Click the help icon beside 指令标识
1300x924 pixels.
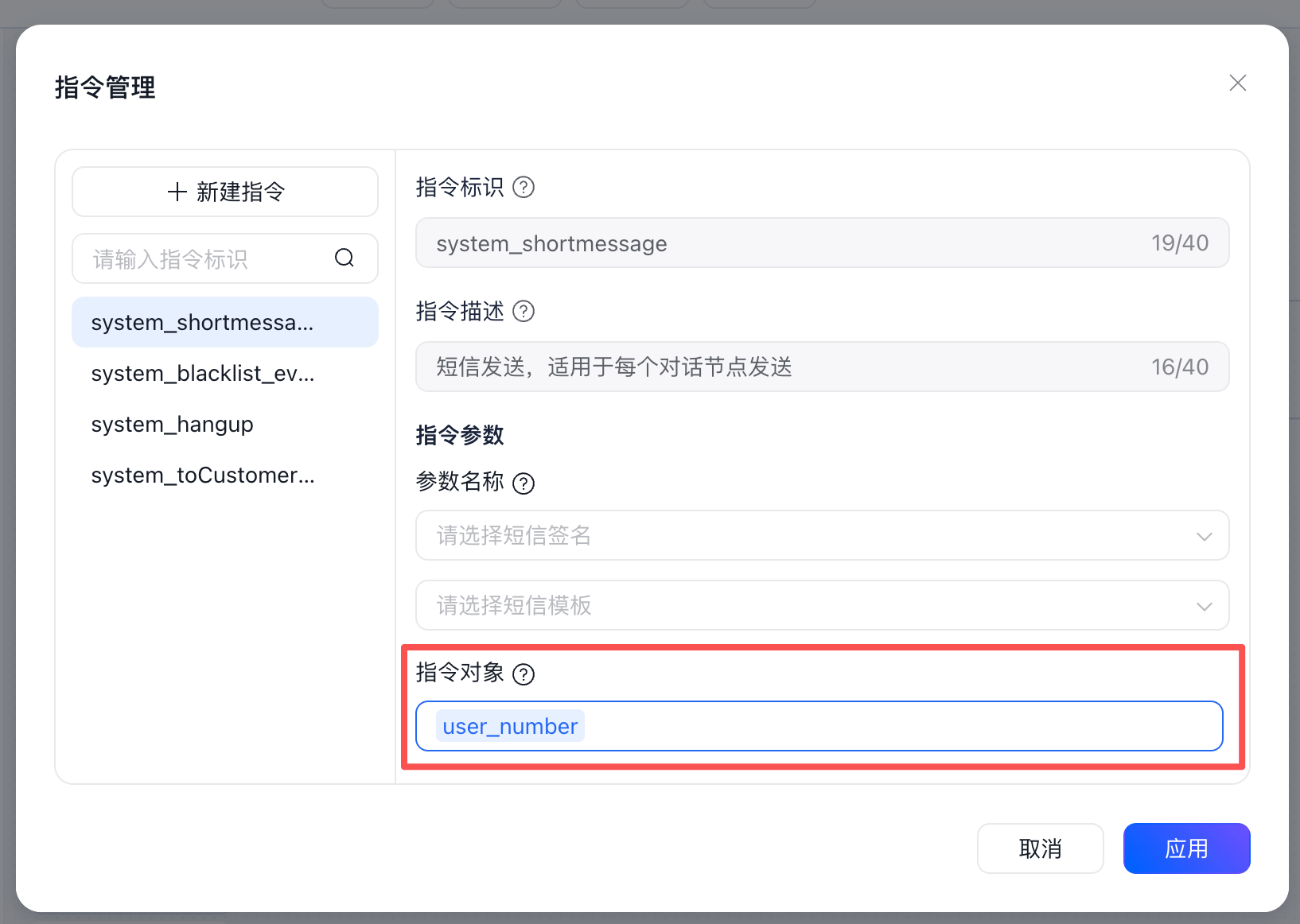pyautogui.click(x=524, y=188)
